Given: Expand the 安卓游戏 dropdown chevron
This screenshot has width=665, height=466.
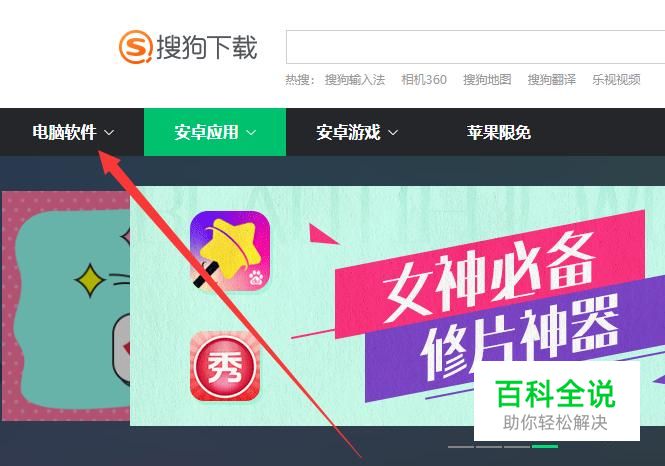Looking at the screenshot, I should [393, 132].
